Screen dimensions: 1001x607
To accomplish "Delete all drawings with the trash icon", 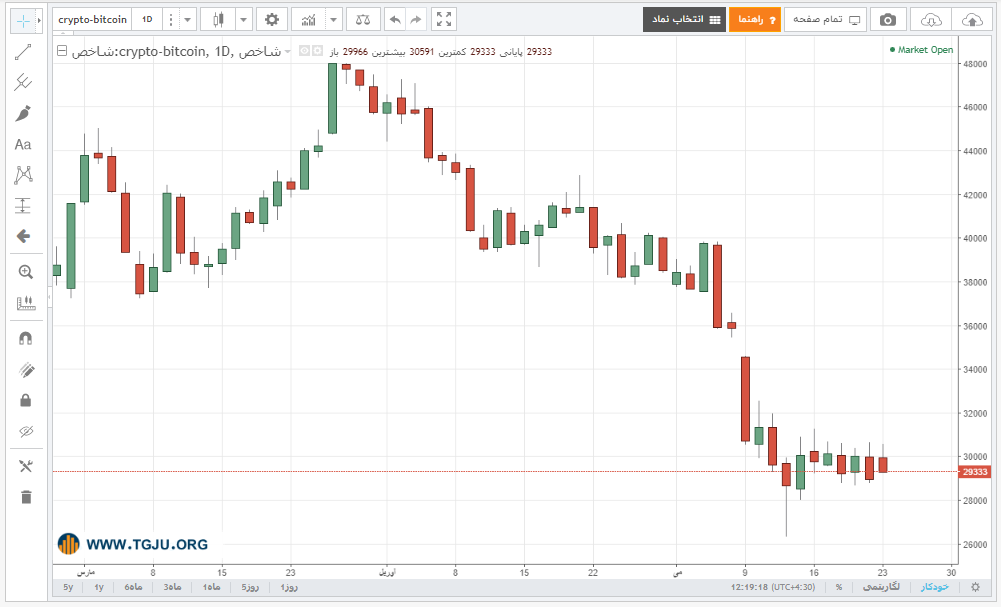I will [x=26, y=497].
